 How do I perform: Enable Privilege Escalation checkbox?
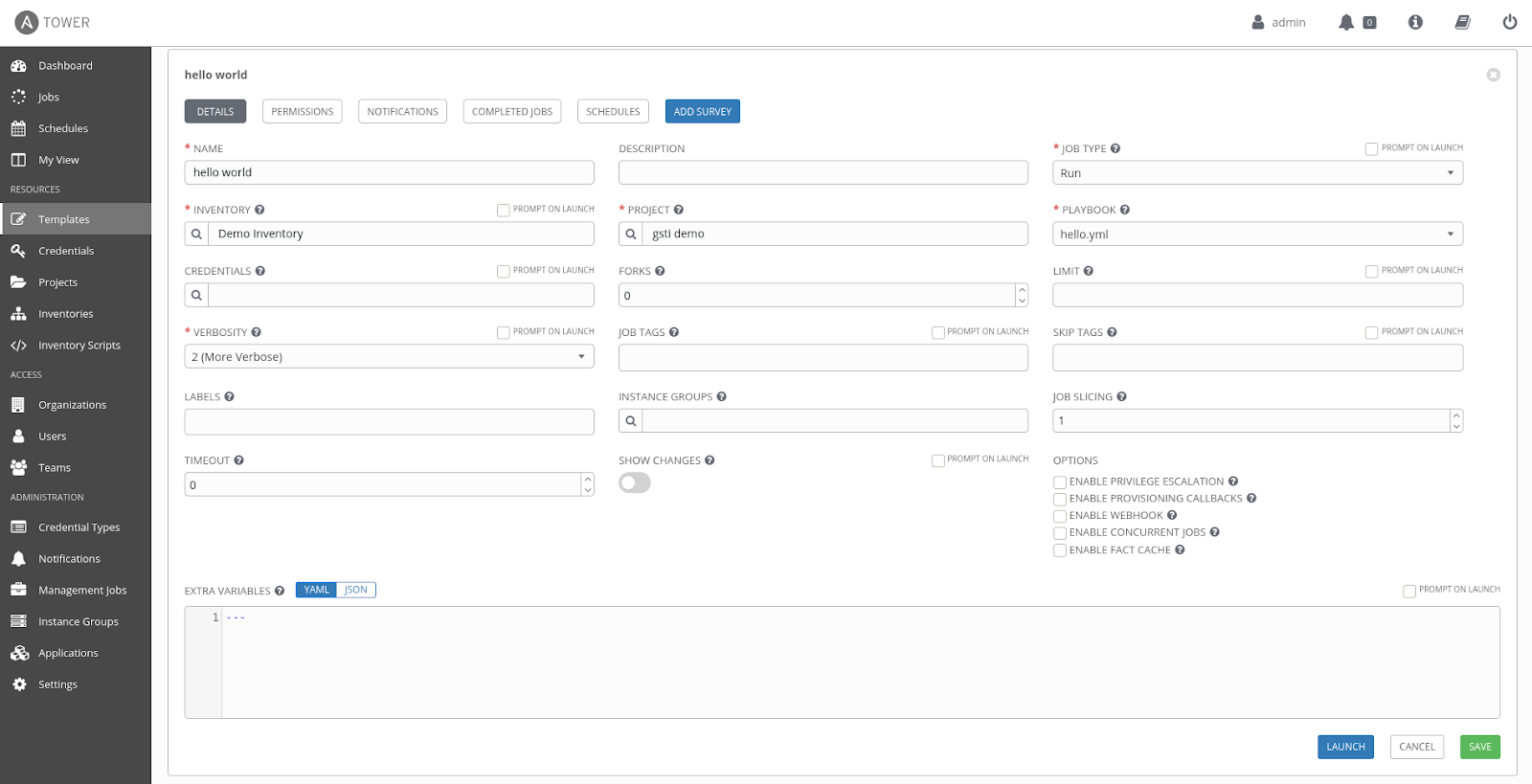1060,482
